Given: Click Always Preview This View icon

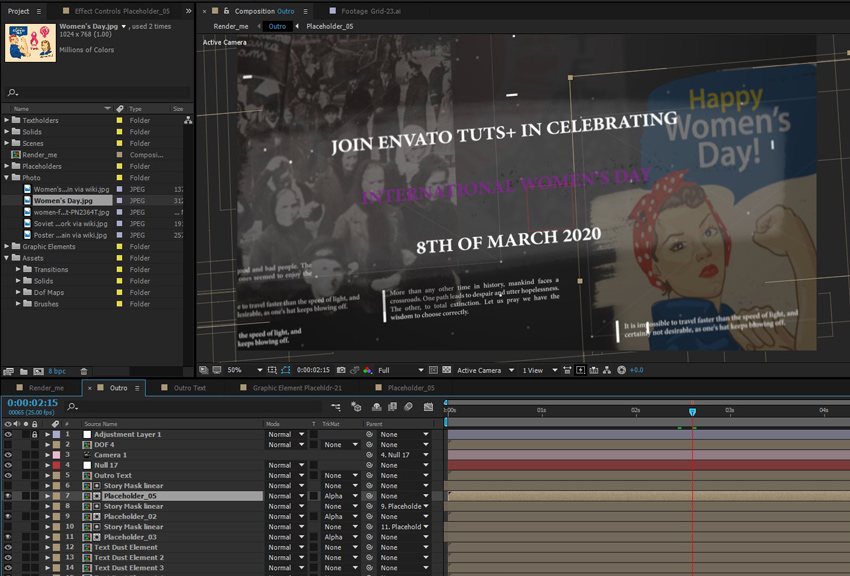Looking at the screenshot, I should point(203,370).
